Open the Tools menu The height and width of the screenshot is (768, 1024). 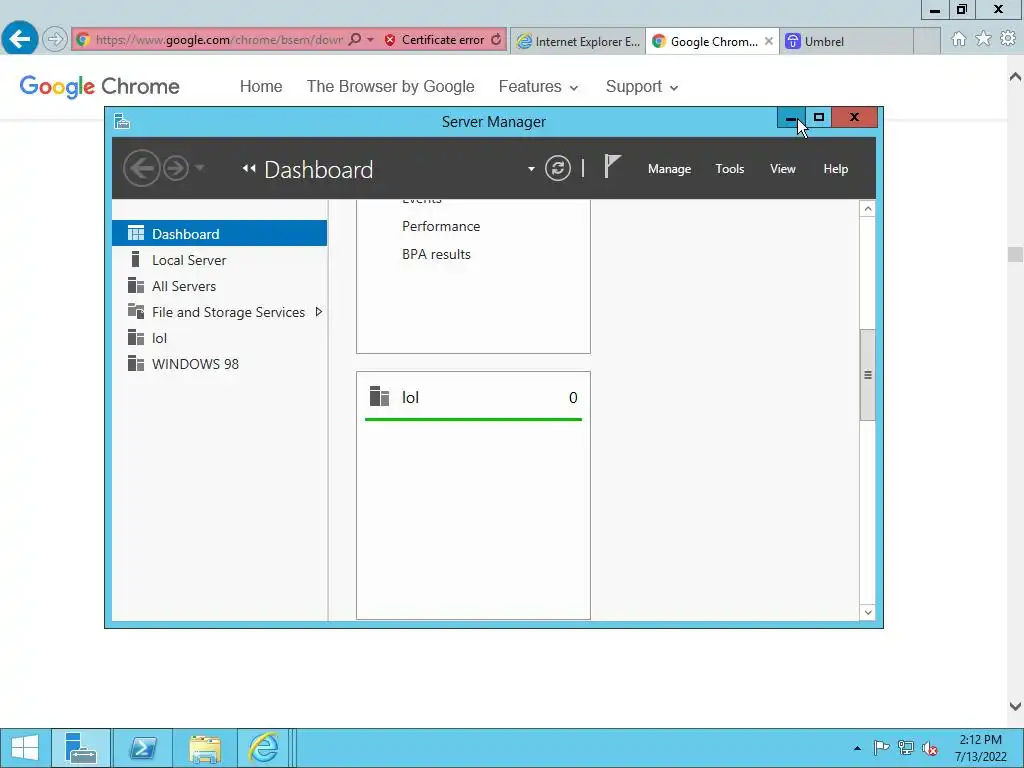click(x=729, y=169)
